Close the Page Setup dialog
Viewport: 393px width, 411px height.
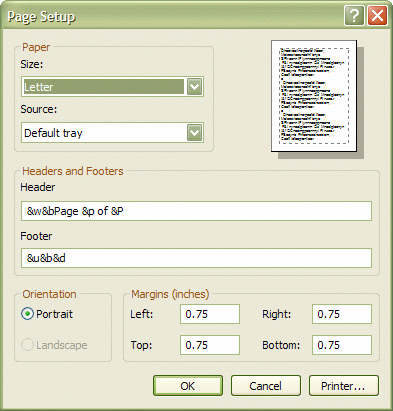coord(378,16)
